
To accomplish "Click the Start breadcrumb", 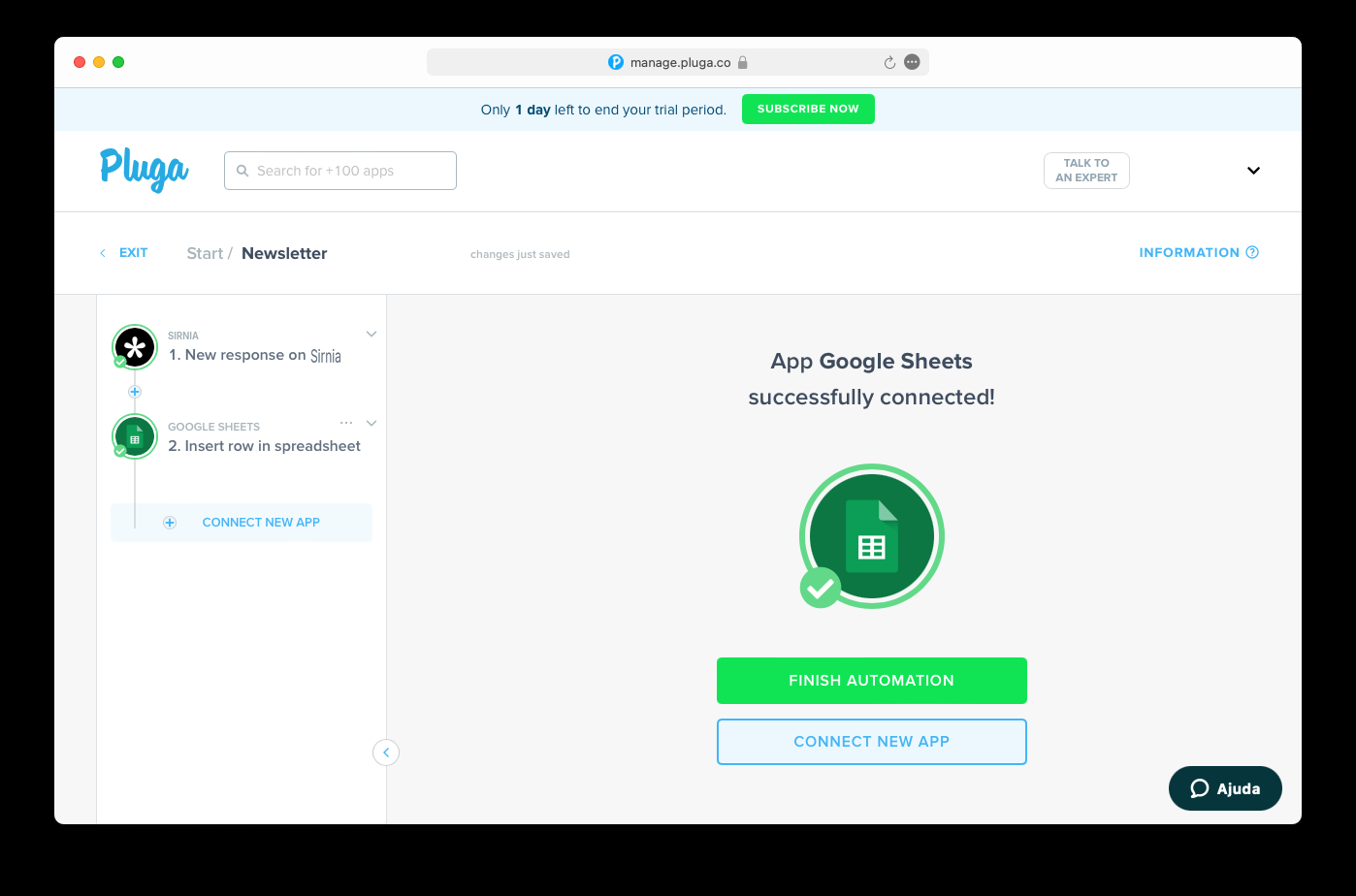I will [x=205, y=253].
